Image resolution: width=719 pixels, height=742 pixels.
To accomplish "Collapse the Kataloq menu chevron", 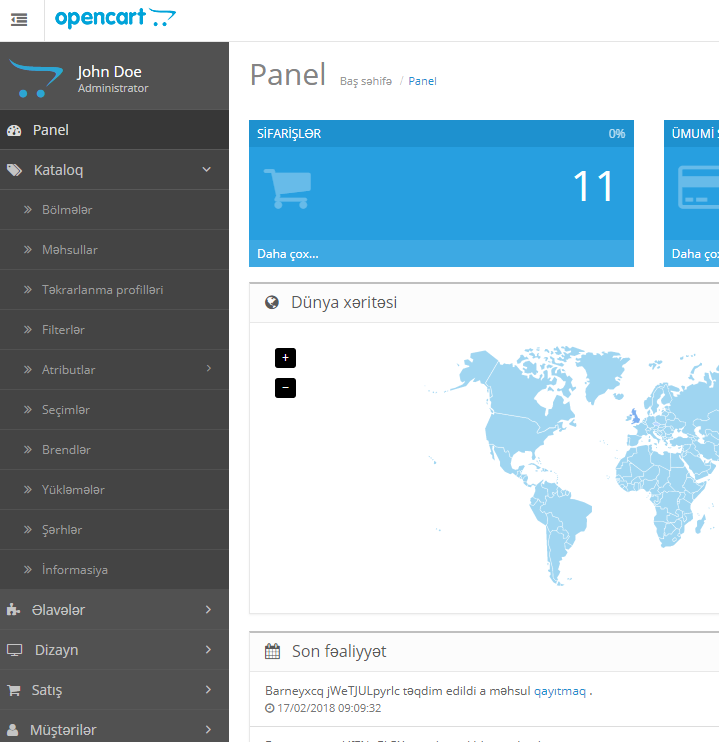I will click(207, 169).
